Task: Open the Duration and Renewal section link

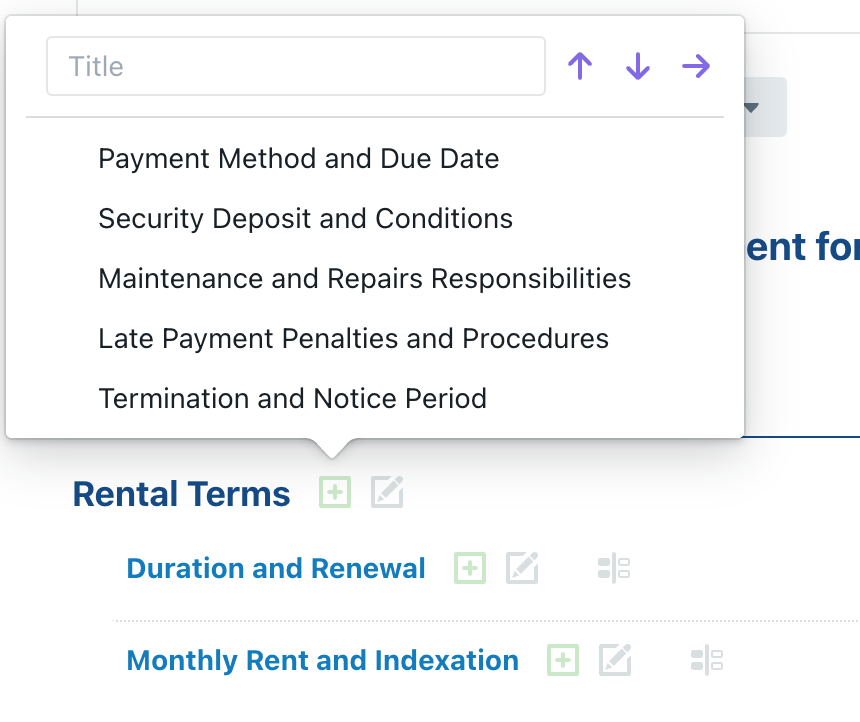Action: tap(276, 568)
